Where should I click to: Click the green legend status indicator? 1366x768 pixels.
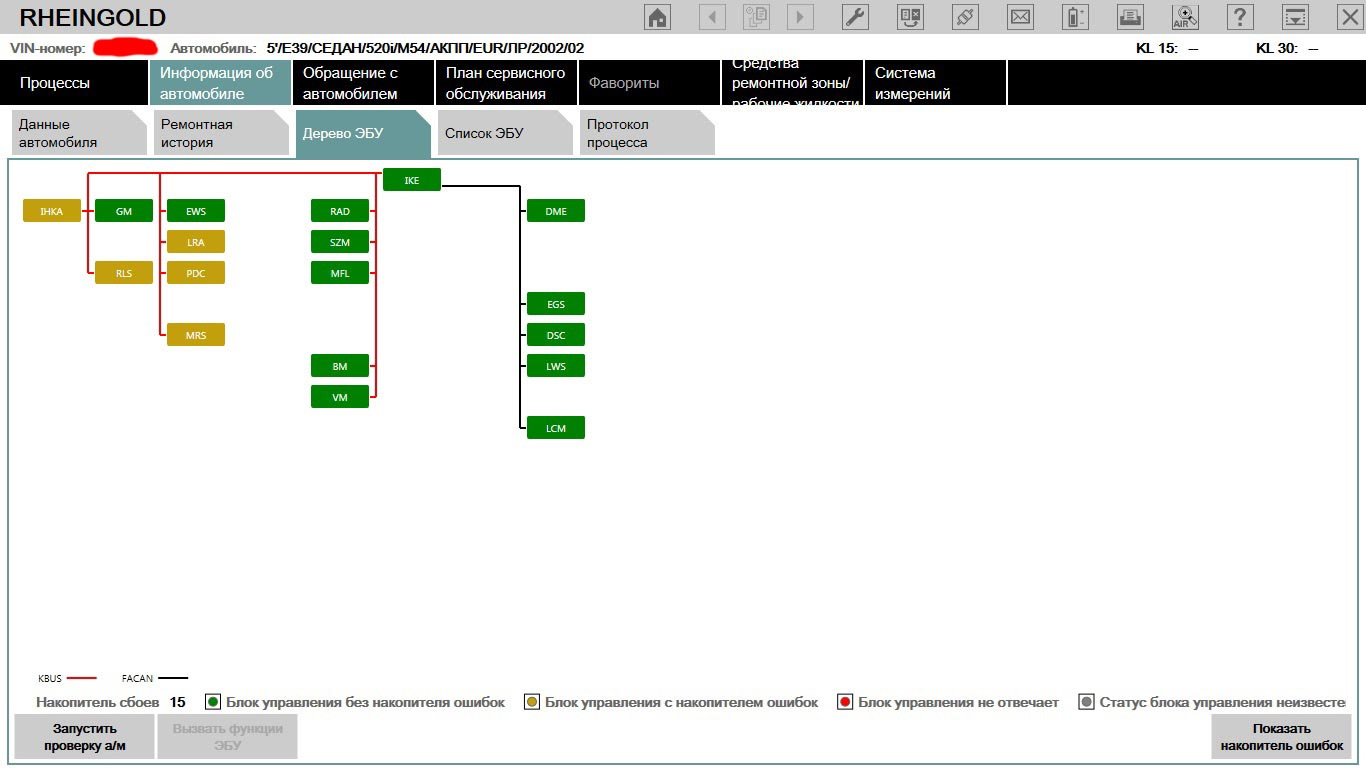click(x=213, y=702)
